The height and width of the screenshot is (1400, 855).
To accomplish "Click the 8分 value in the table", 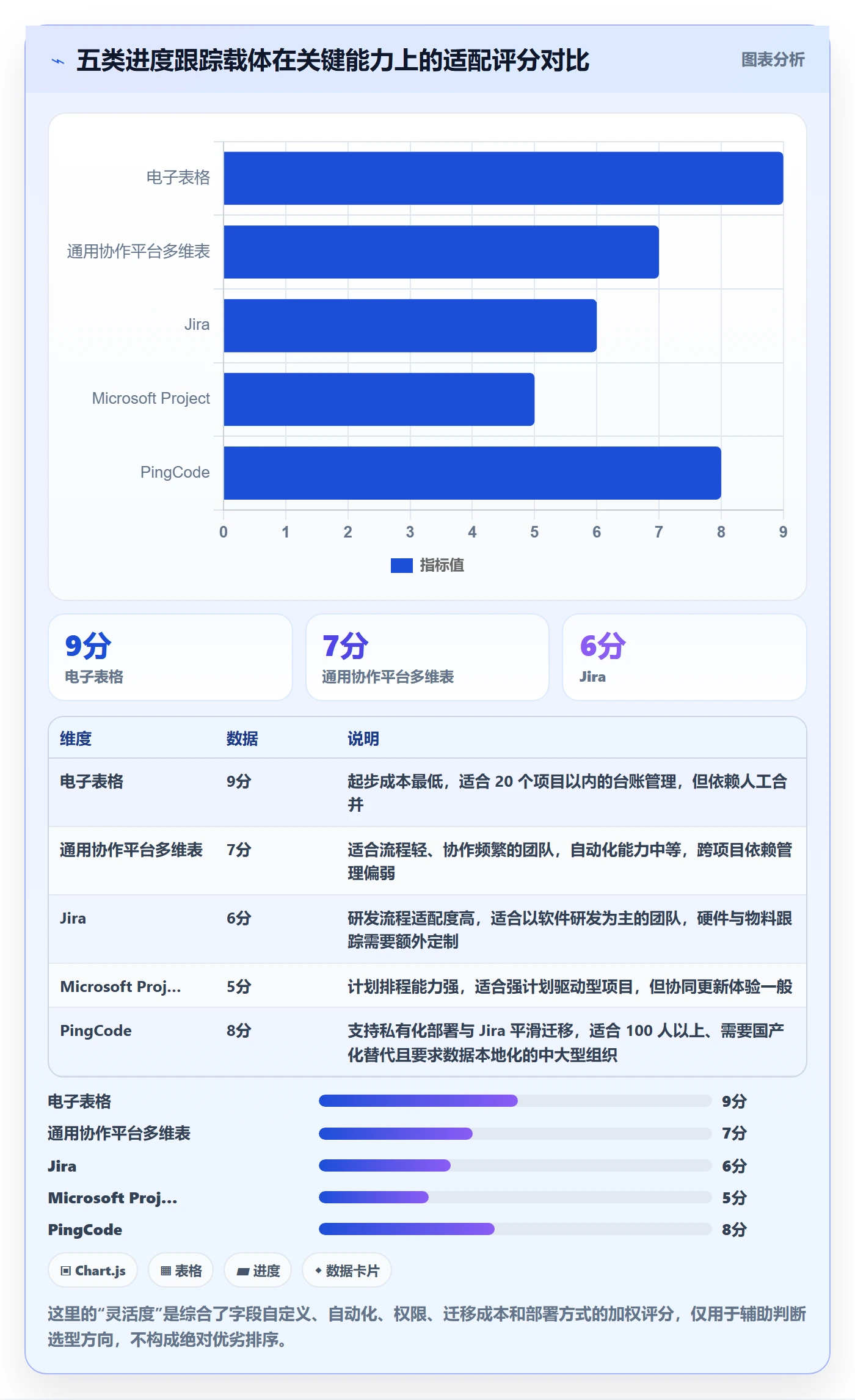I will coord(239,1031).
